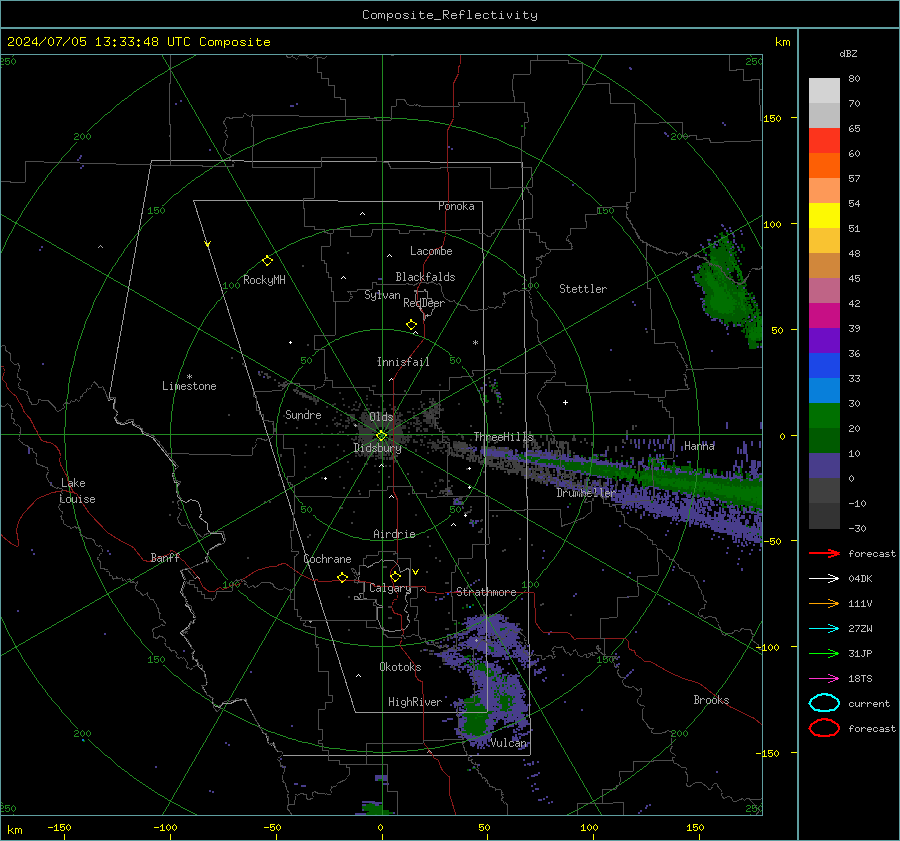Click the RedDeer city label
The width and height of the screenshot is (900, 841).
click(424, 303)
